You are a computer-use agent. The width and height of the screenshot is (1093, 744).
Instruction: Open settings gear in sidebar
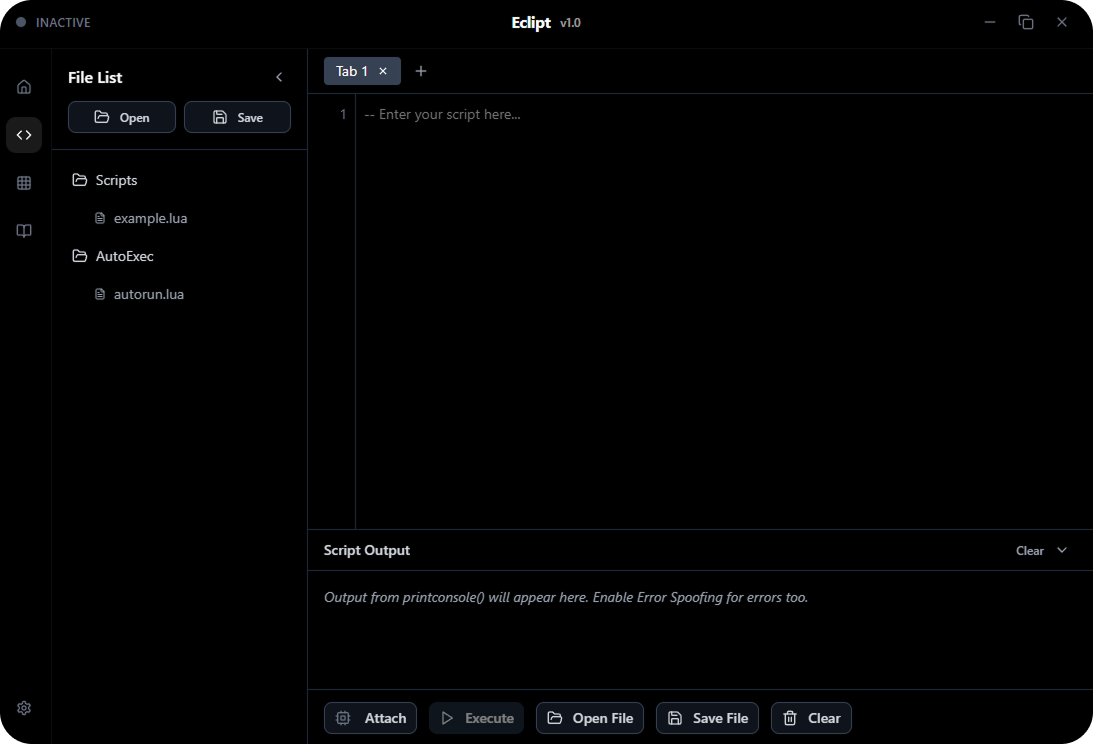[24, 708]
